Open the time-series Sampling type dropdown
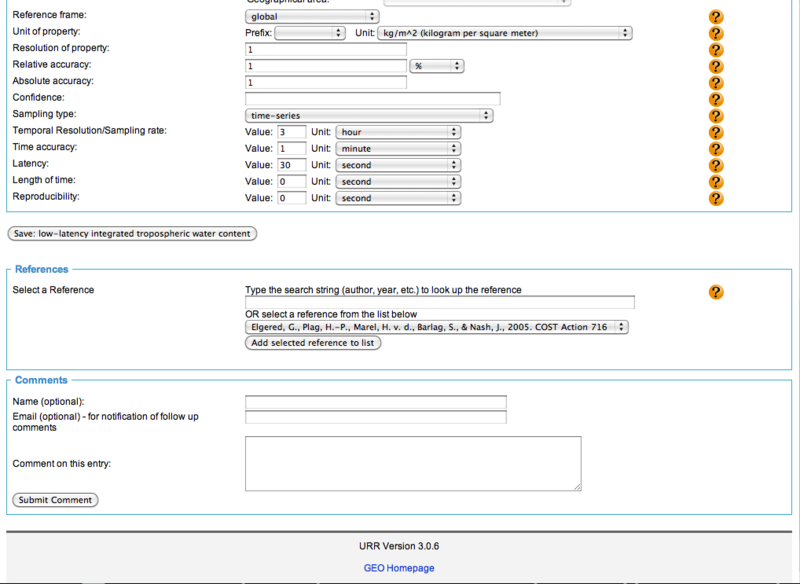The height and width of the screenshot is (584, 800). [x=369, y=116]
